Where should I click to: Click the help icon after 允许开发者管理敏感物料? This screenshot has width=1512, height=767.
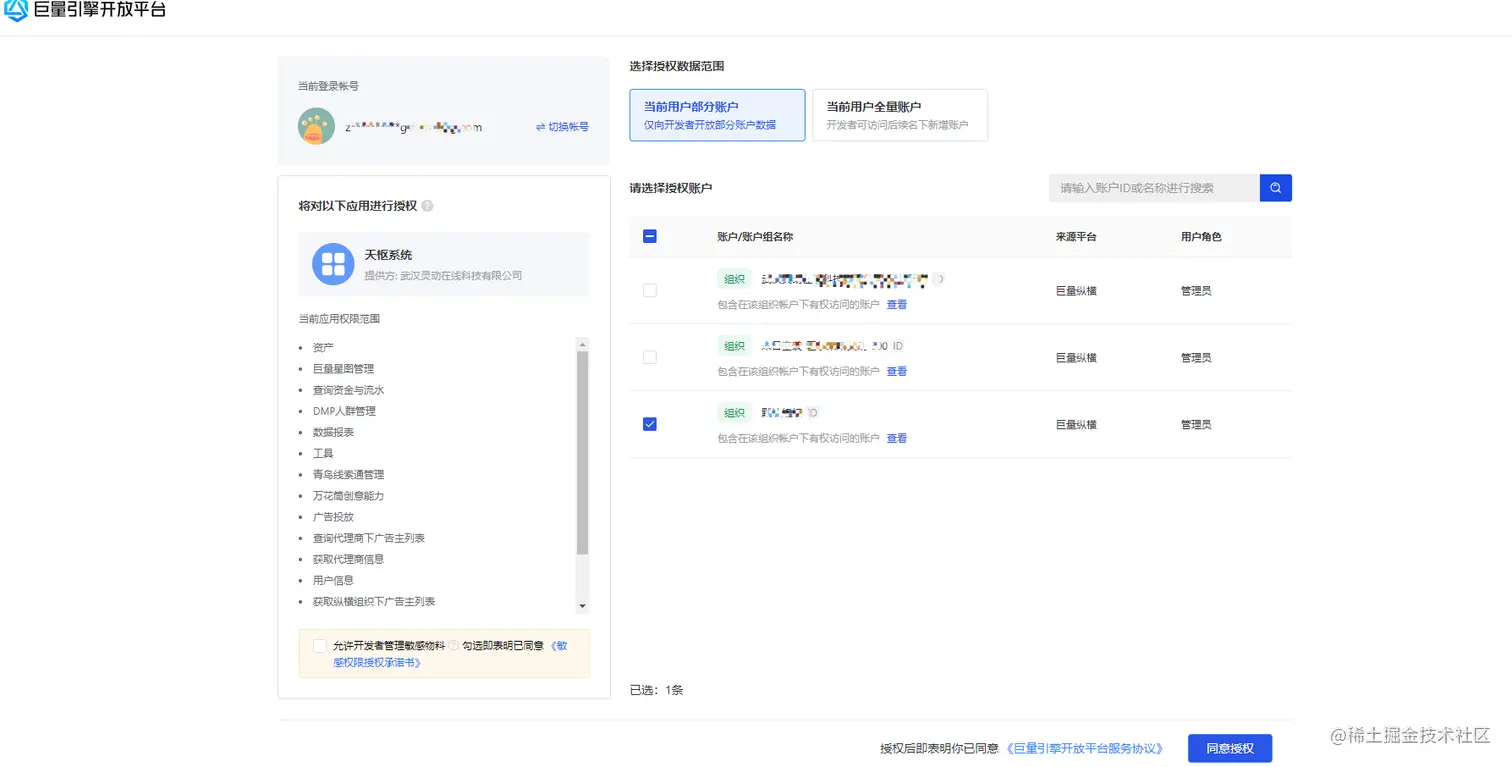point(453,646)
